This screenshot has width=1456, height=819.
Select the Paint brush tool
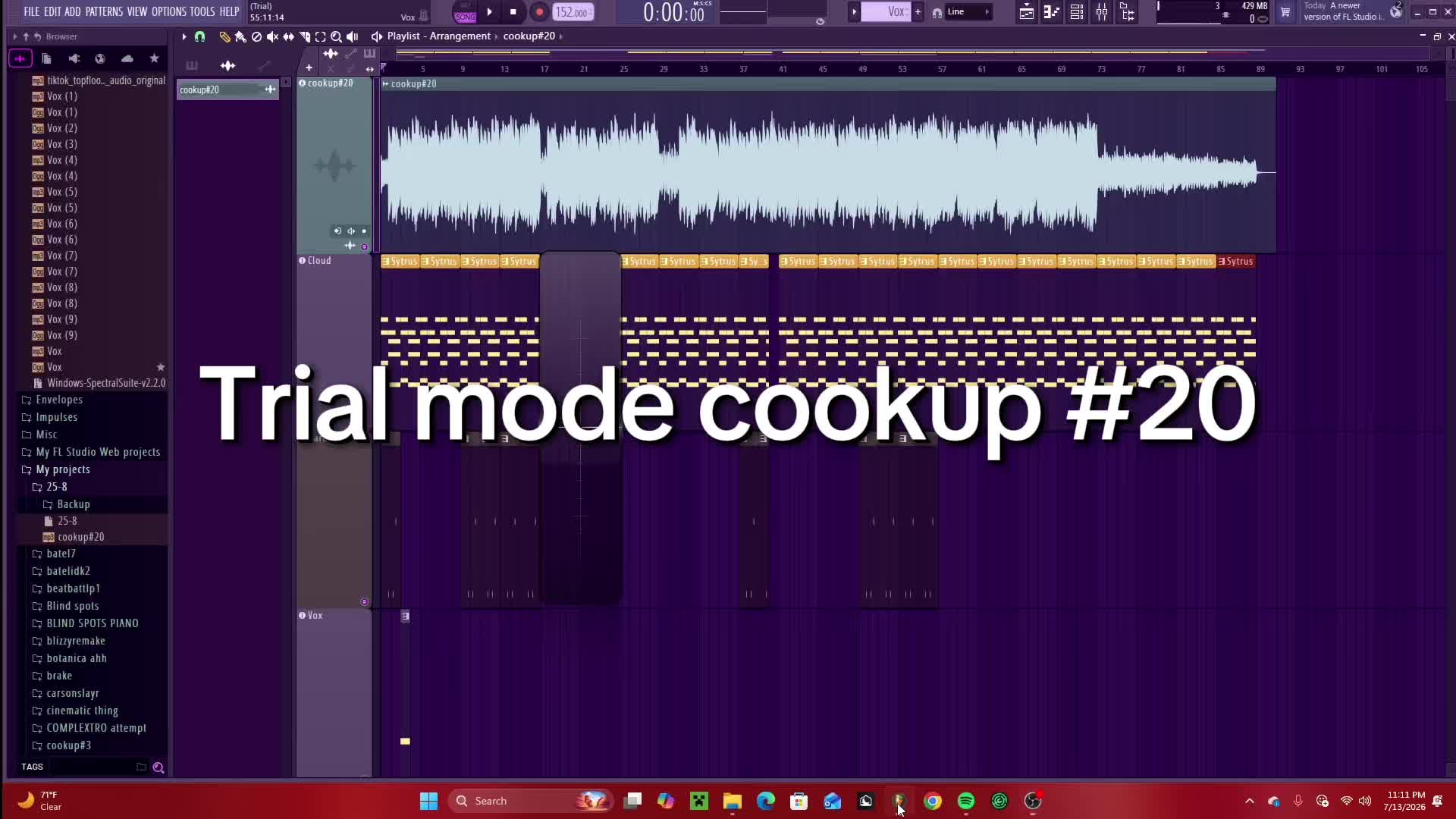pyautogui.click(x=240, y=36)
